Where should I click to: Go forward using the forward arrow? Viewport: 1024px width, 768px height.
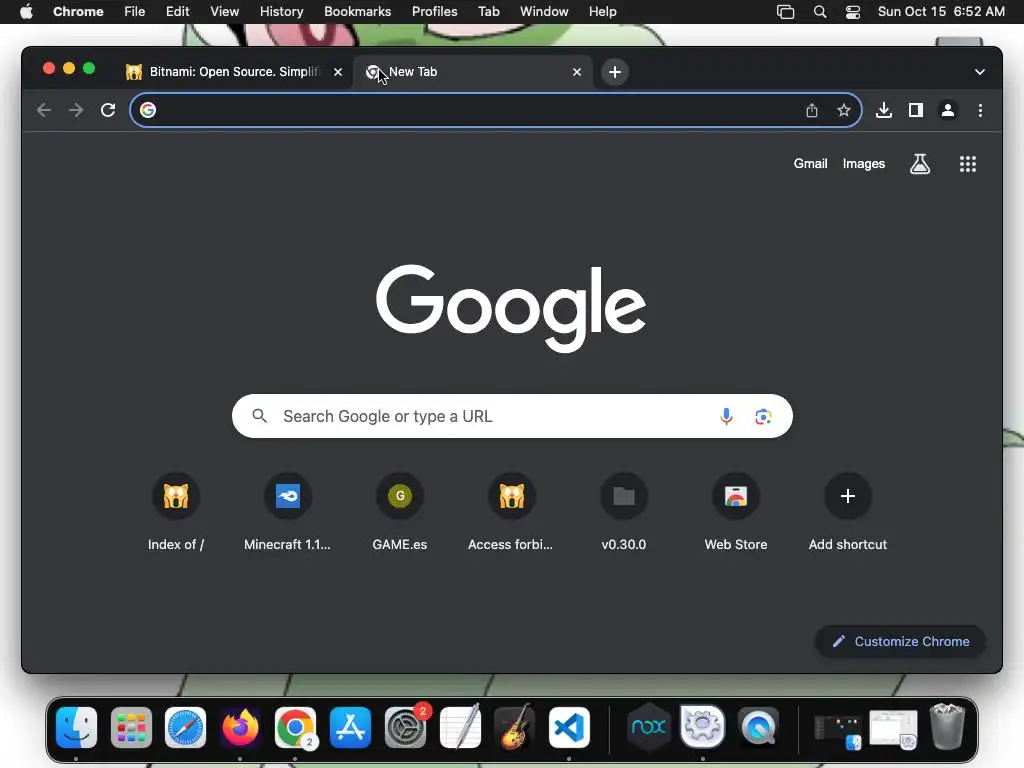76,110
